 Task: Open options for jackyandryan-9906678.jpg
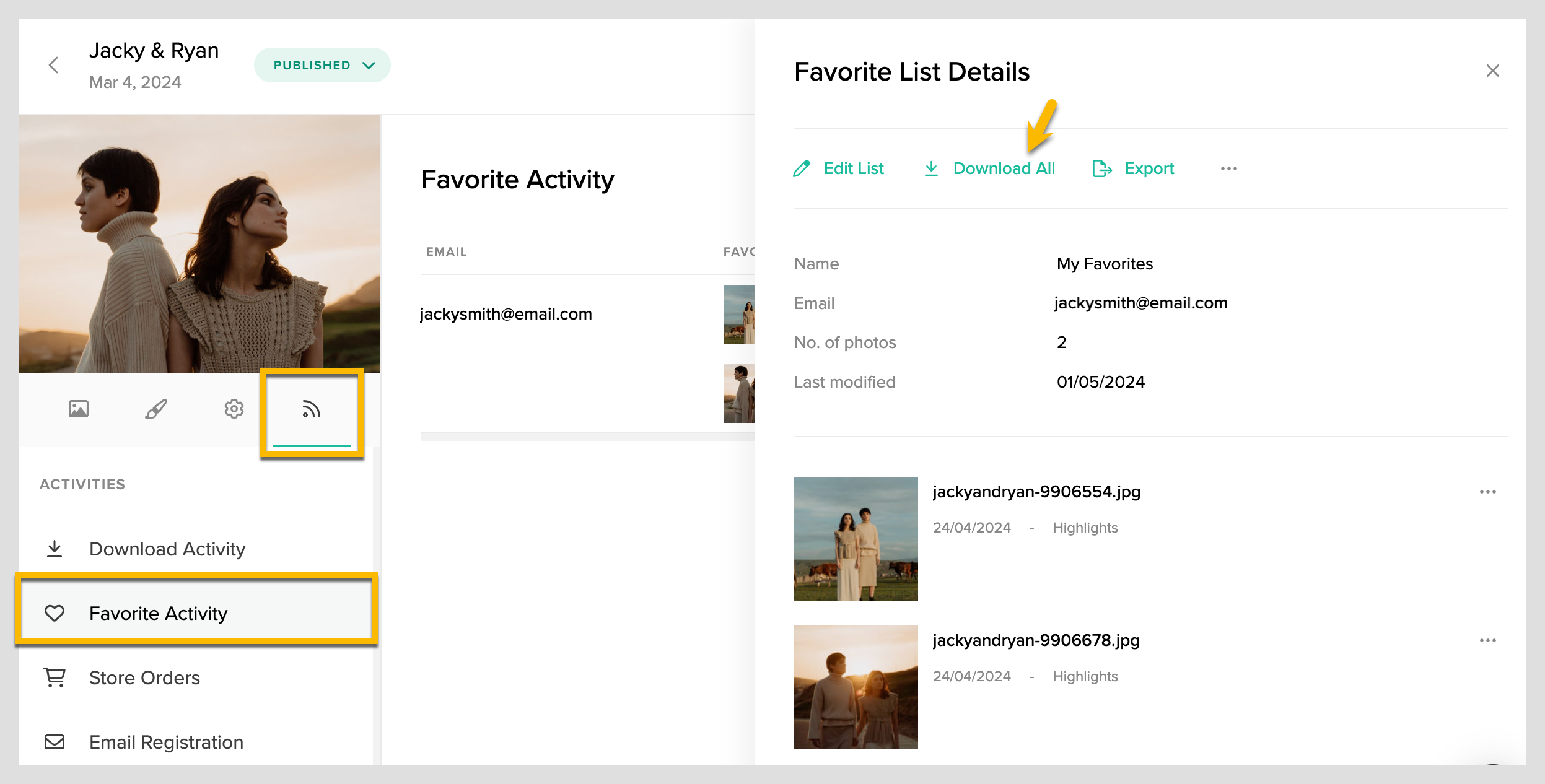coord(1487,640)
